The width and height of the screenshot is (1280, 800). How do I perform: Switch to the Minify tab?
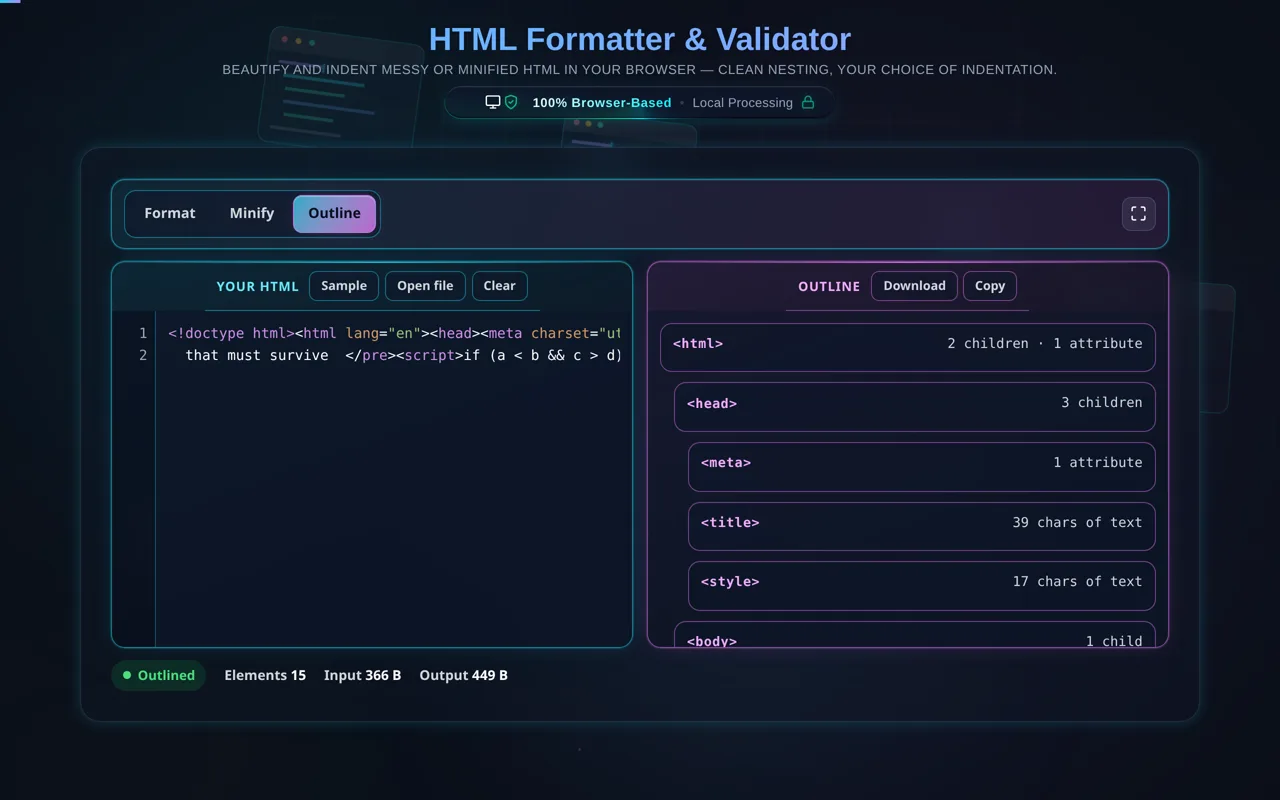252,214
